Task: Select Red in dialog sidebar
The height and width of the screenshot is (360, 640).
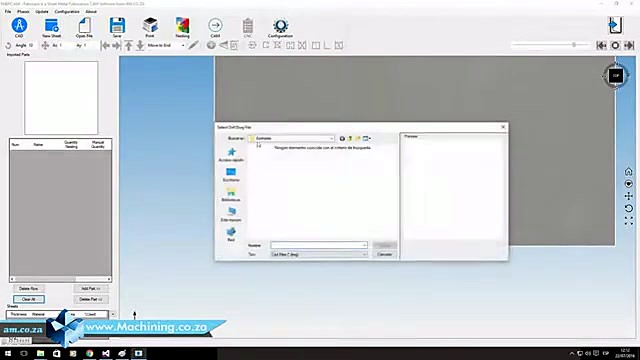Action: [x=231, y=235]
